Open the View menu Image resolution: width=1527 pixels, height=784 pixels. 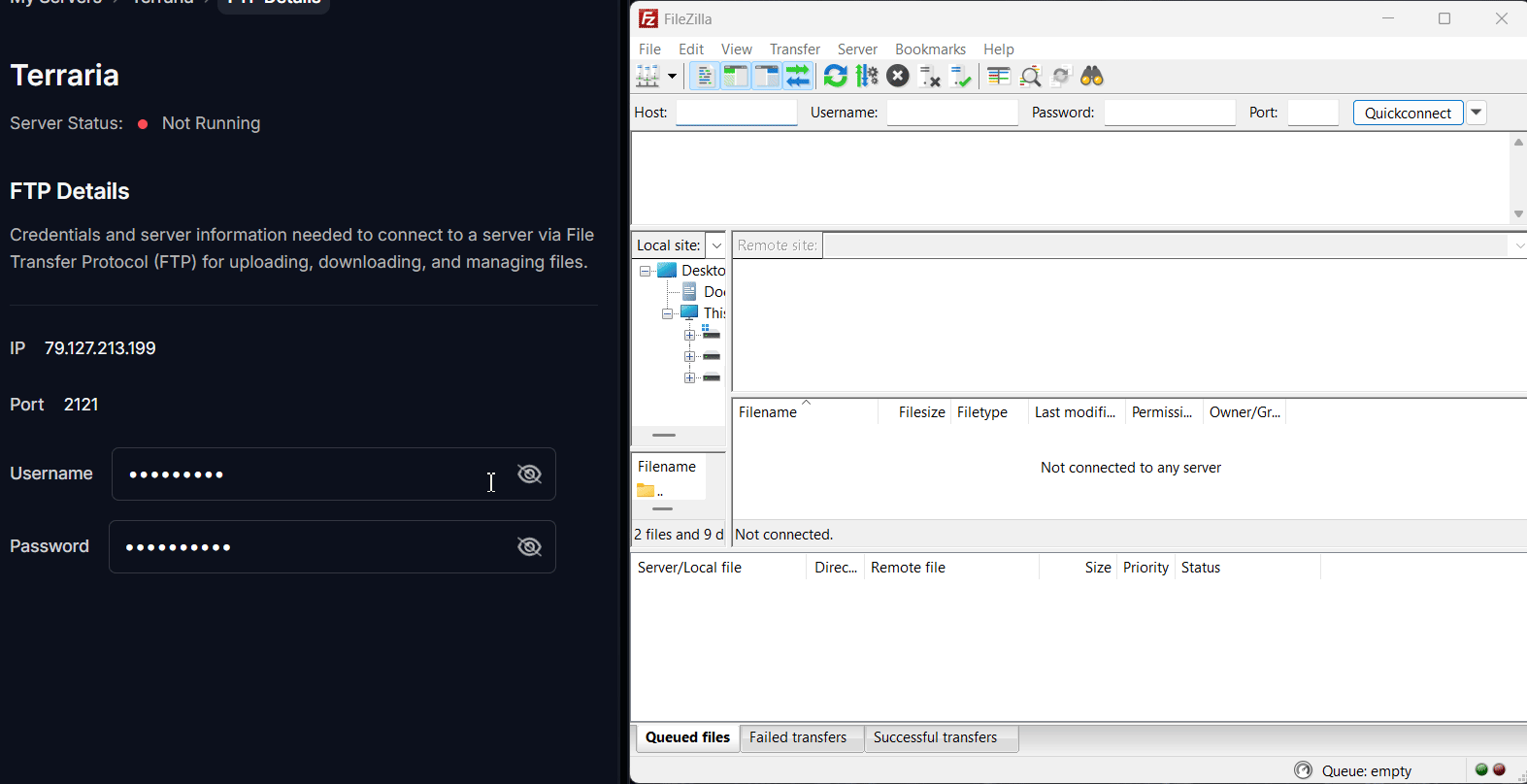coord(736,49)
